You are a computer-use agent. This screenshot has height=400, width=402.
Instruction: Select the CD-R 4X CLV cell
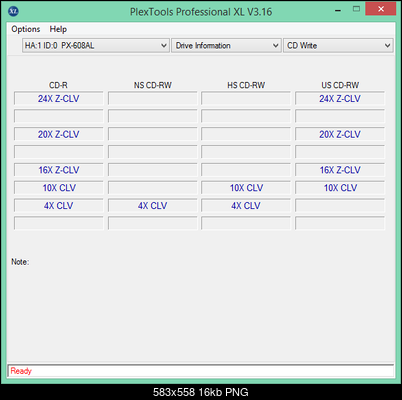59,206
